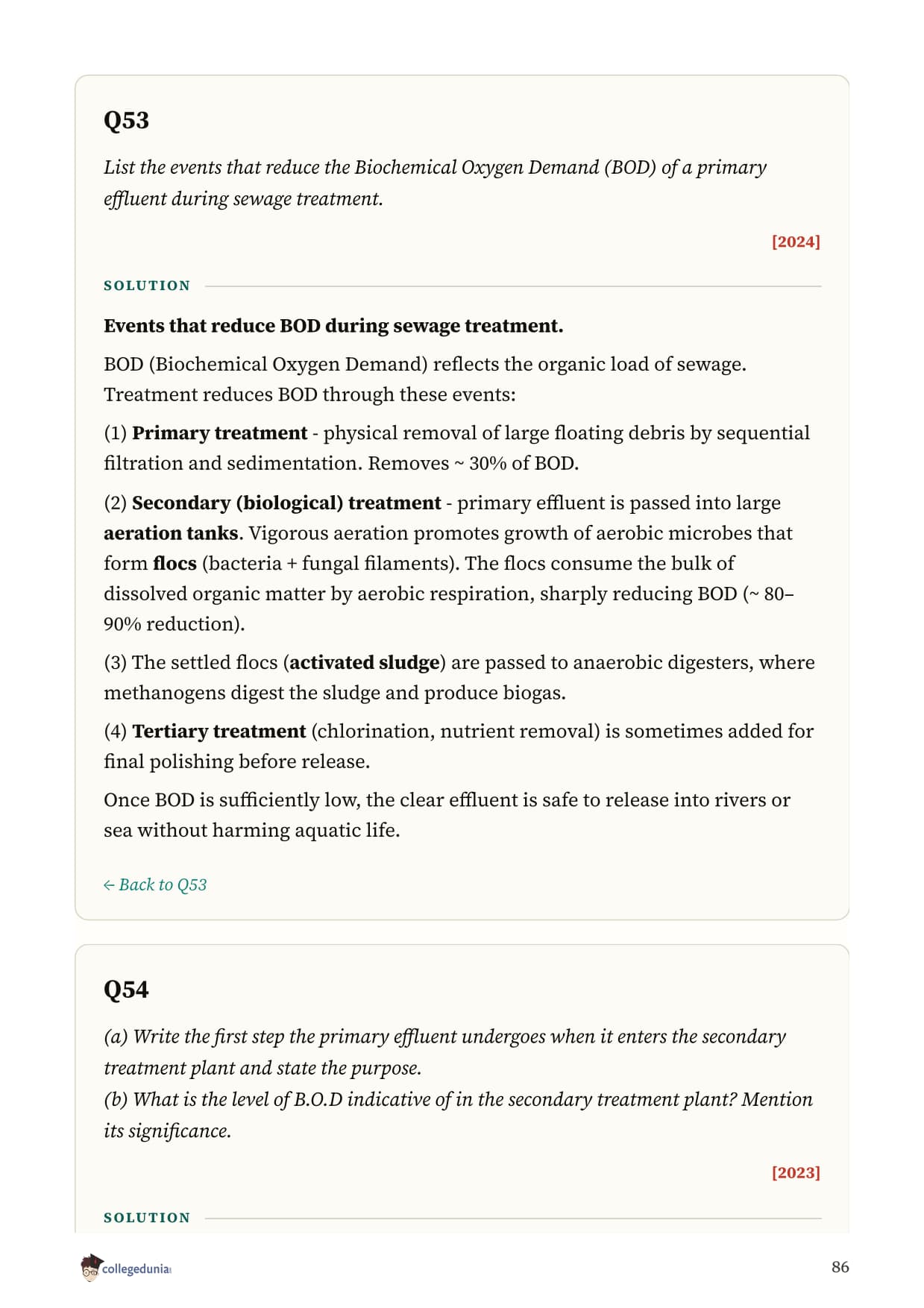924x1308 pixels.
Task: Click the [2024] year tag
Action: 796,242
